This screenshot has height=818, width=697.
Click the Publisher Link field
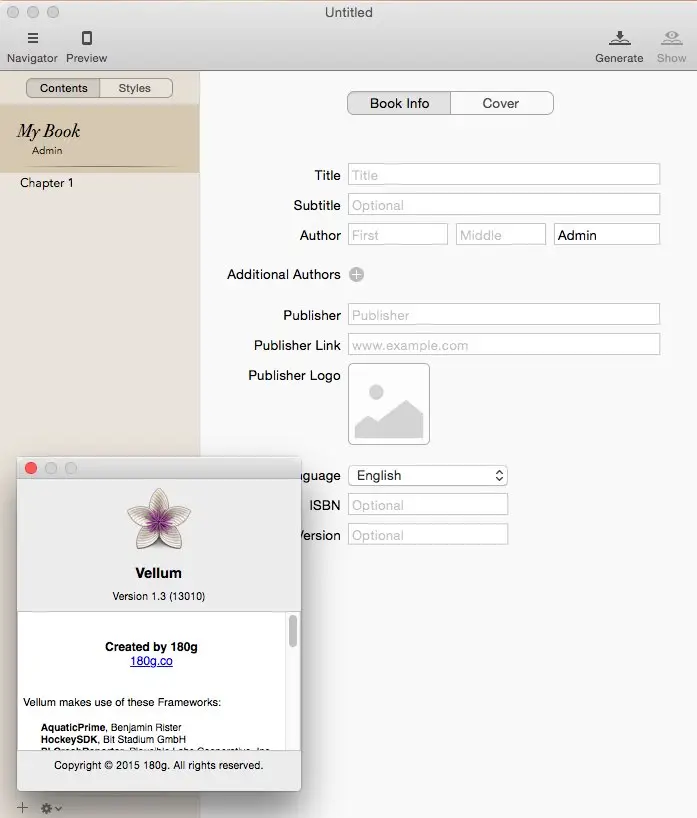point(504,344)
